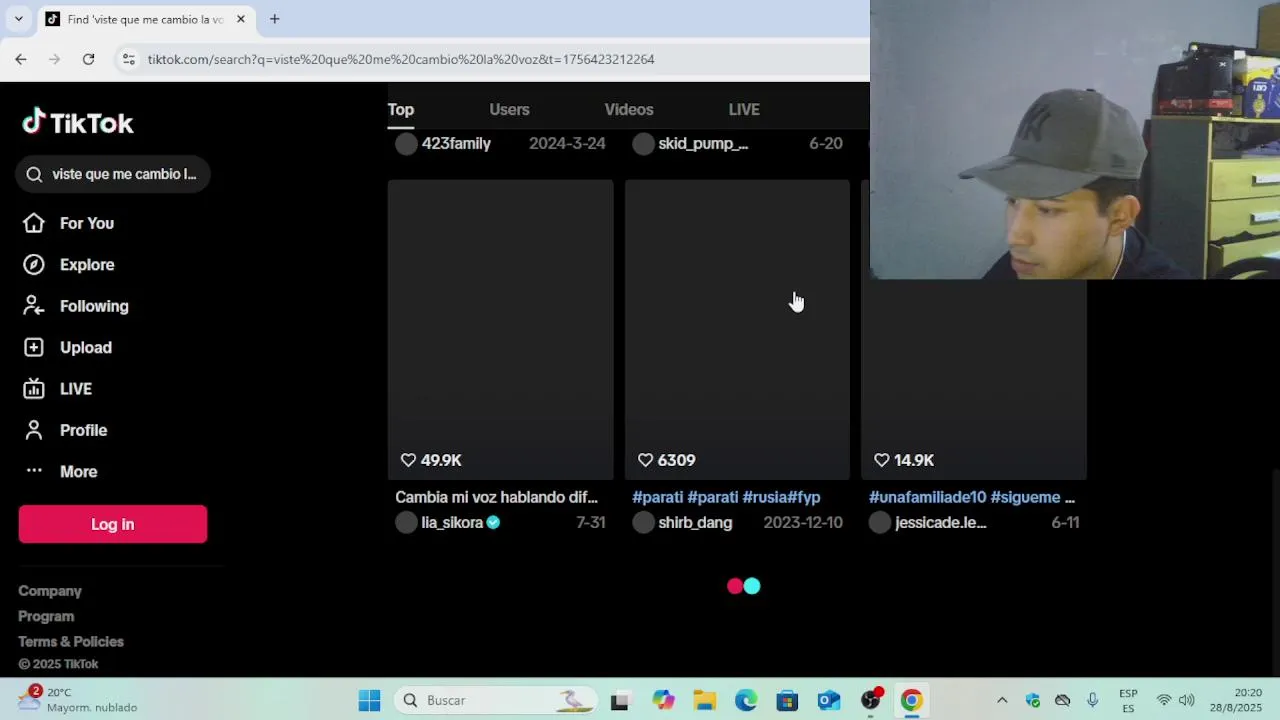Click the 'Cambia mi voz hablando dif...' caption
Screen dimensions: 1280x720
click(x=496, y=497)
